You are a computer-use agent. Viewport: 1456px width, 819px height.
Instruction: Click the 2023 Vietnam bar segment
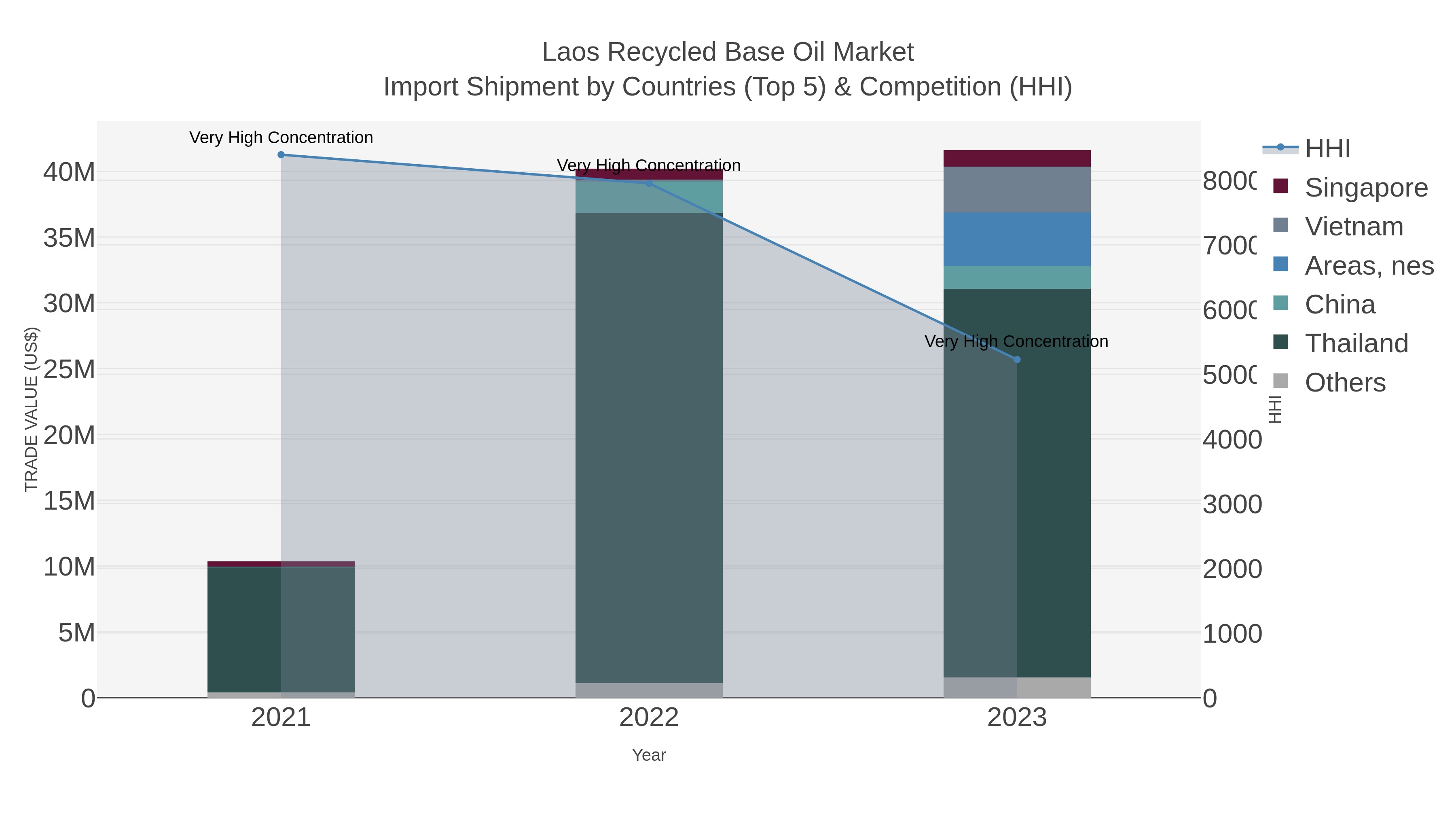click(1017, 189)
